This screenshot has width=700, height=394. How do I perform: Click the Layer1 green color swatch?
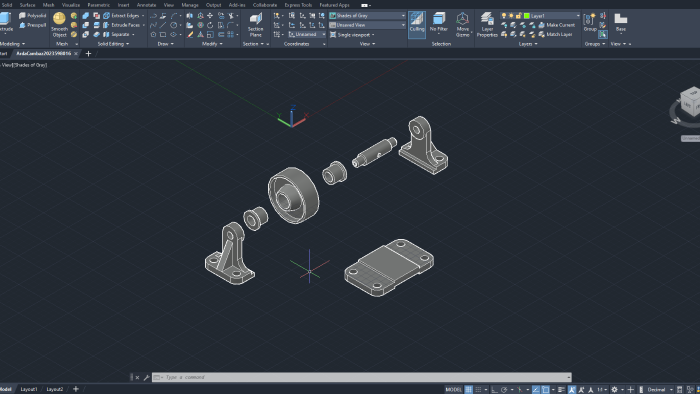click(527, 16)
